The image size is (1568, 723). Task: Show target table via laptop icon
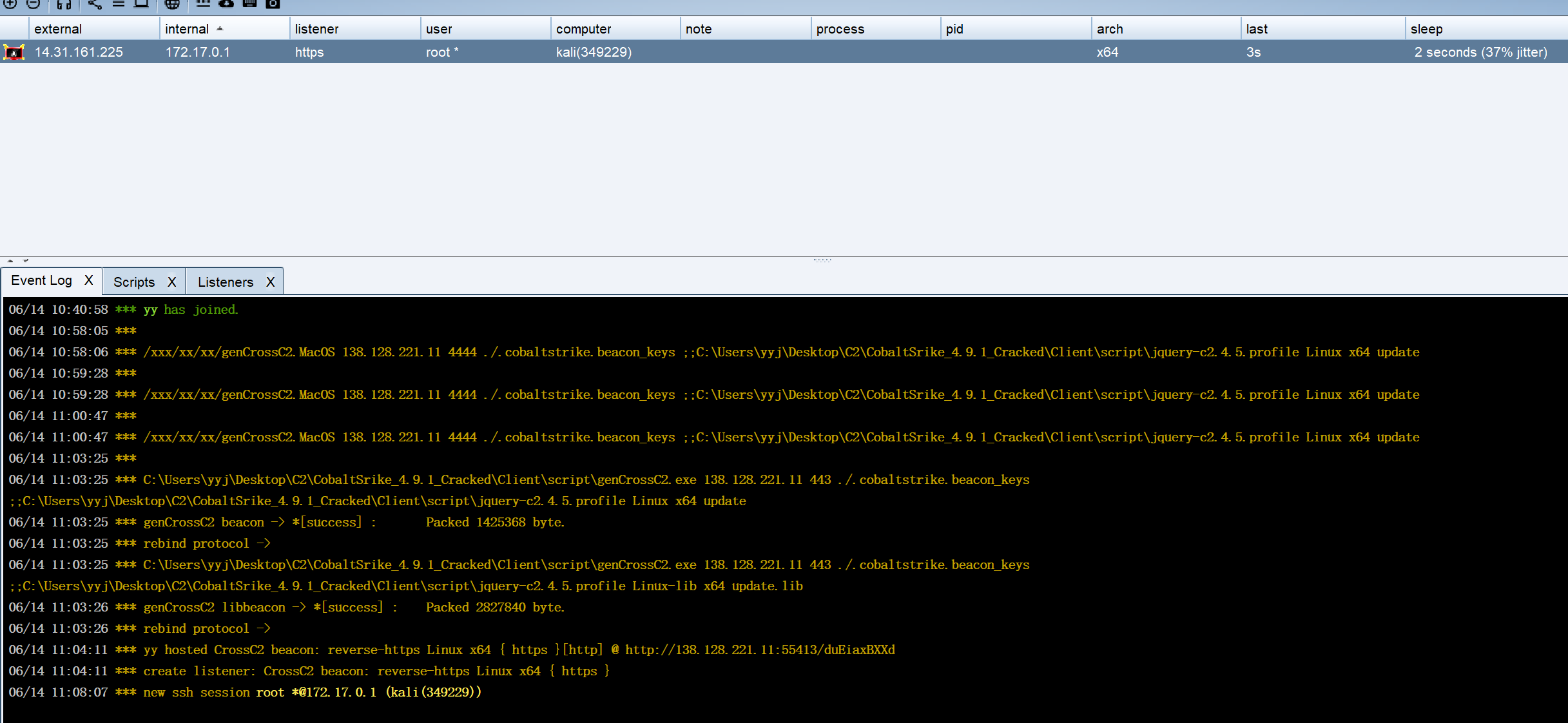pyautogui.click(x=141, y=4)
